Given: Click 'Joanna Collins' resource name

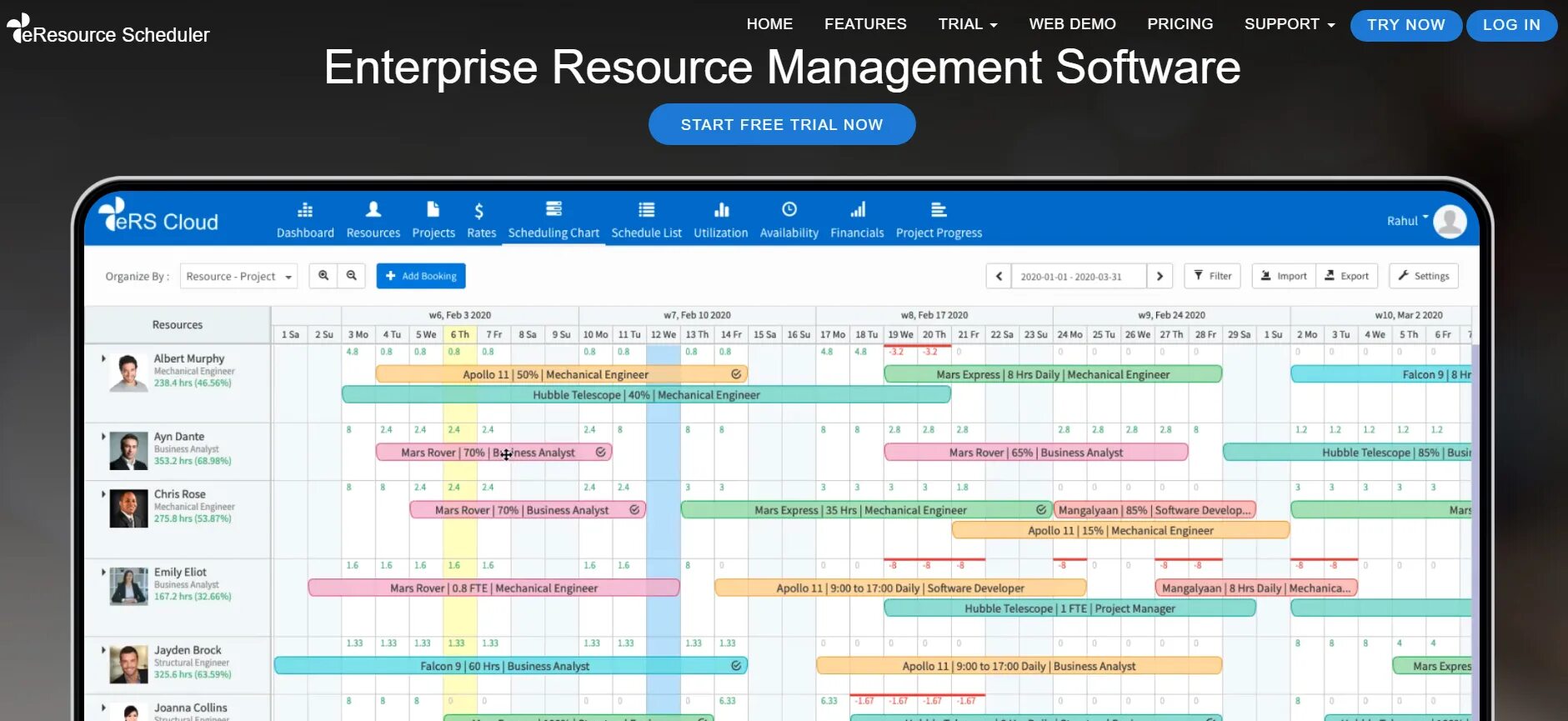Looking at the screenshot, I should [x=190, y=707].
